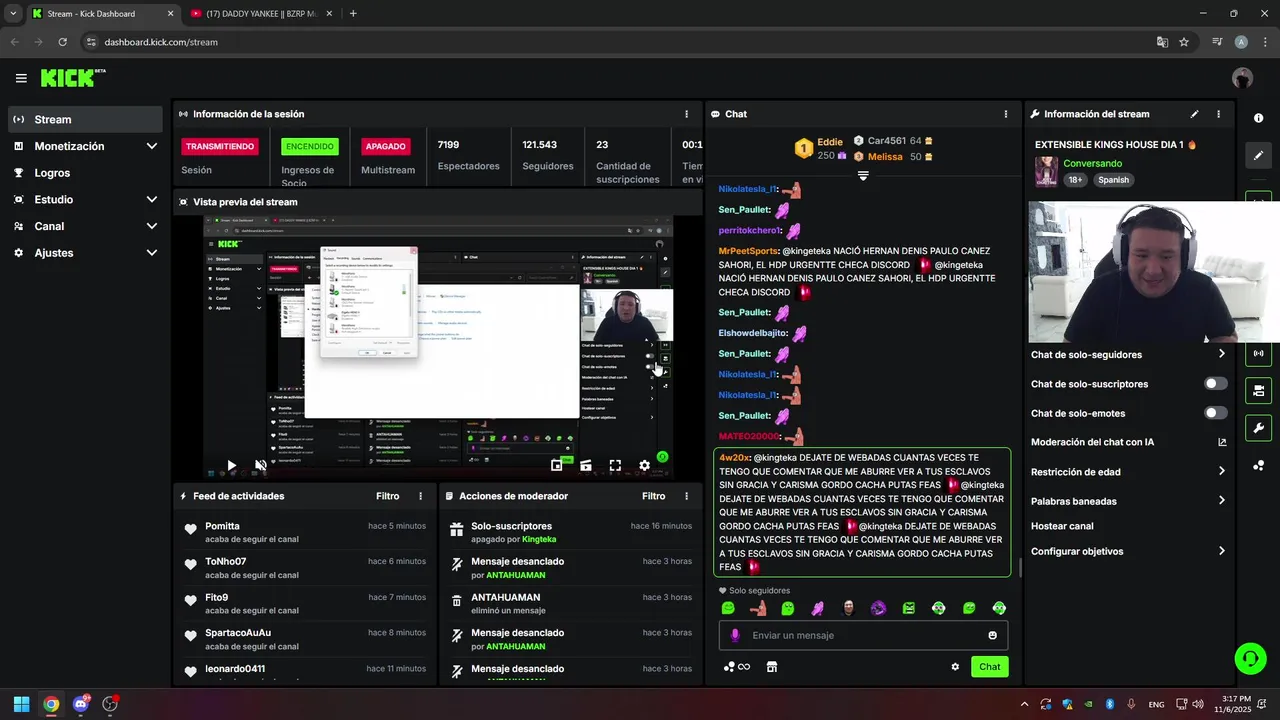Click the bubbles icon in right sidebar

(1258, 466)
